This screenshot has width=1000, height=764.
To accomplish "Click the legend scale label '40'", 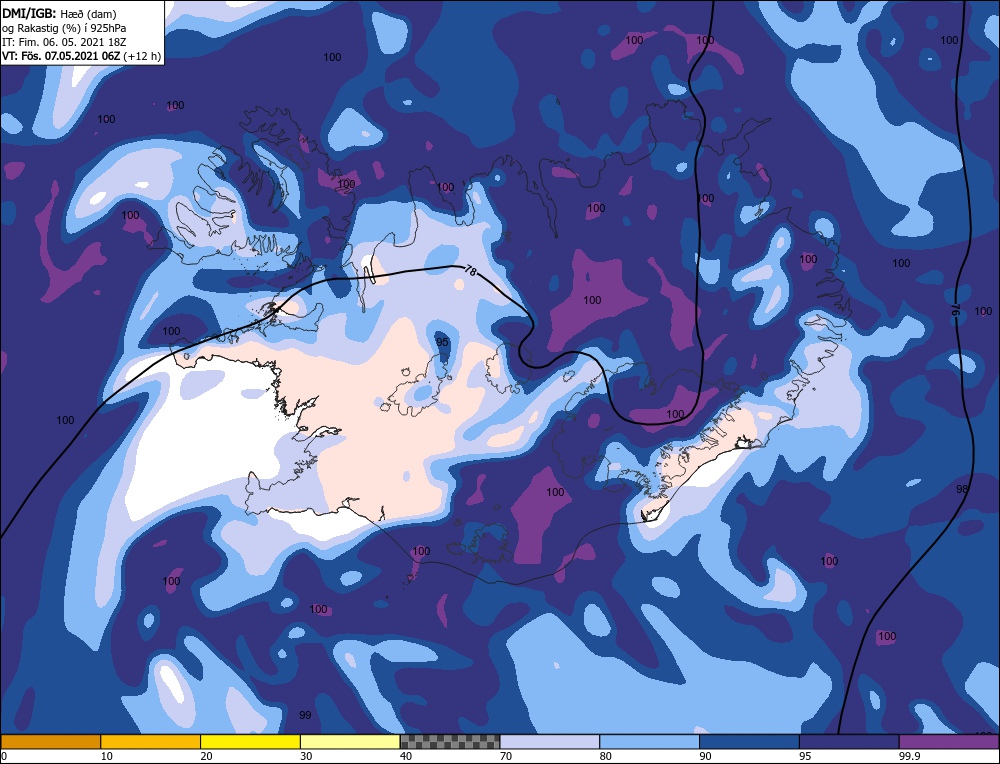I will point(406,756).
